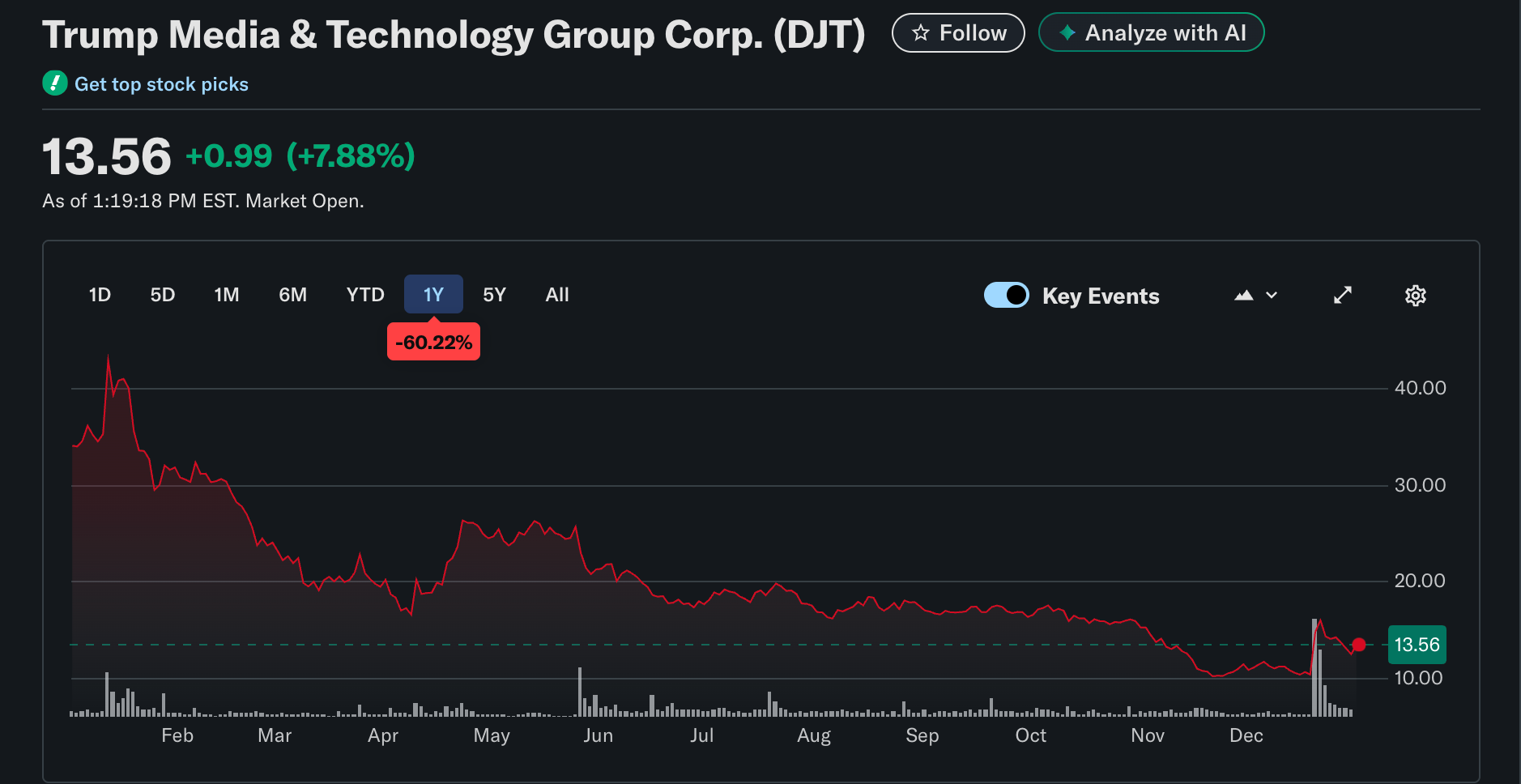This screenshot has height=784, width=1521.
Task: Click the star icon in Follow
Action: tap(920, 33)
